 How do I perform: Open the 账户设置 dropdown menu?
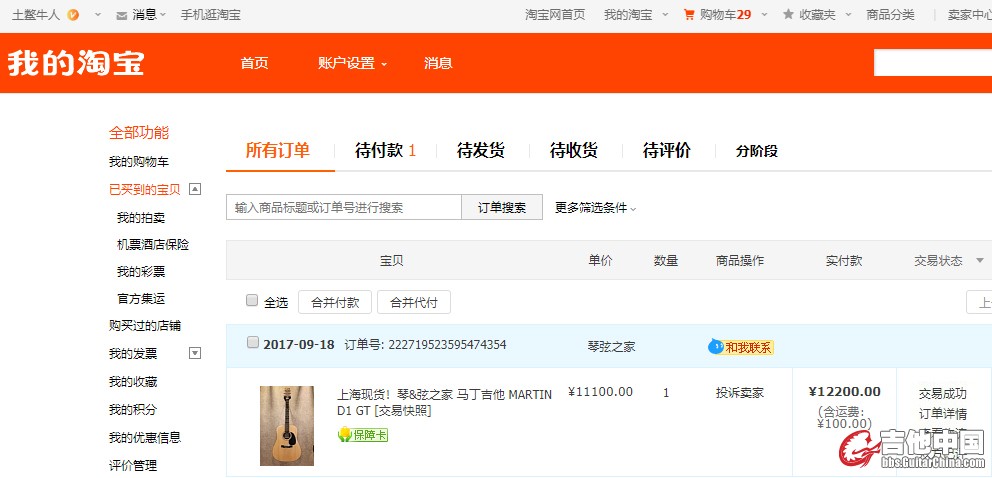pos(352,63)
